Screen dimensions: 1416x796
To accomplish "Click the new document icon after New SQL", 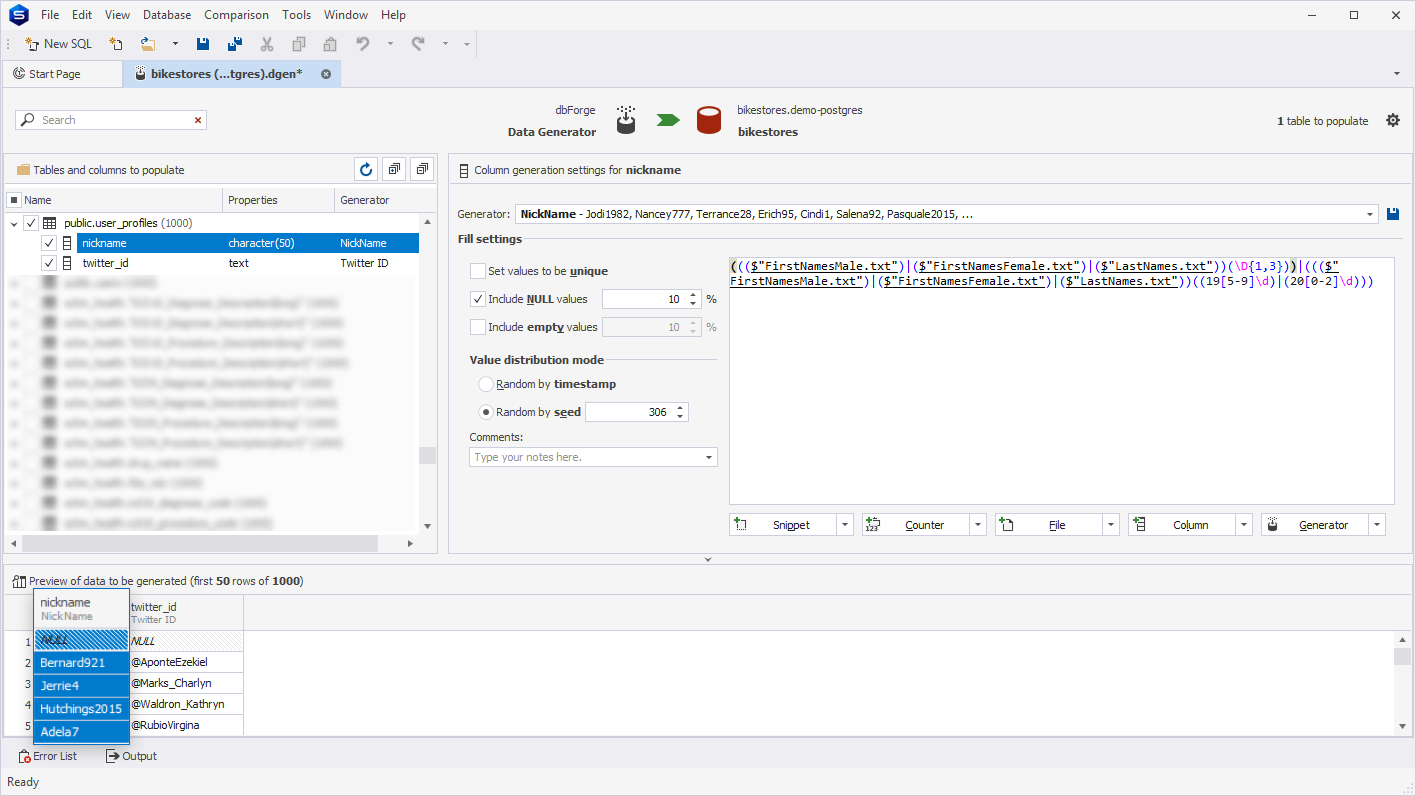I will (x=116, y=44).
